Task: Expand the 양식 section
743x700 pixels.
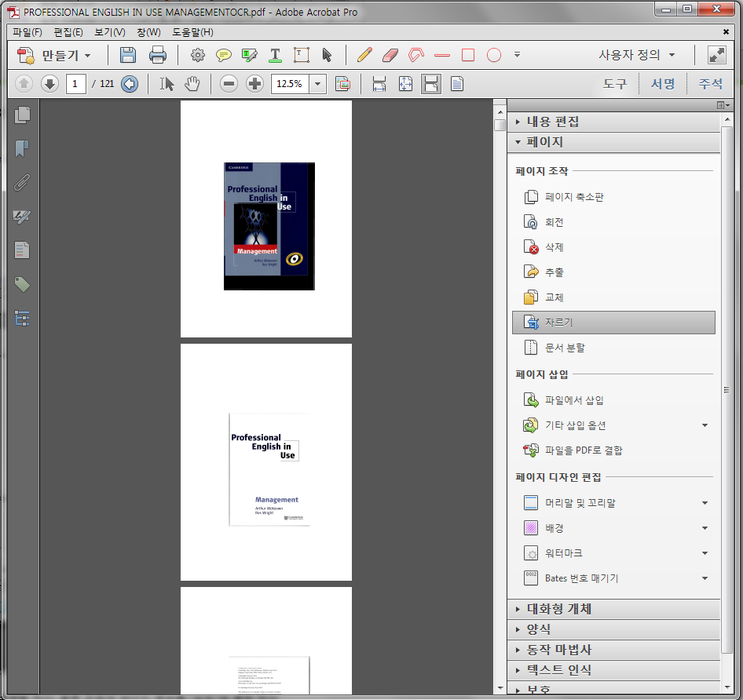Action: 614,629
